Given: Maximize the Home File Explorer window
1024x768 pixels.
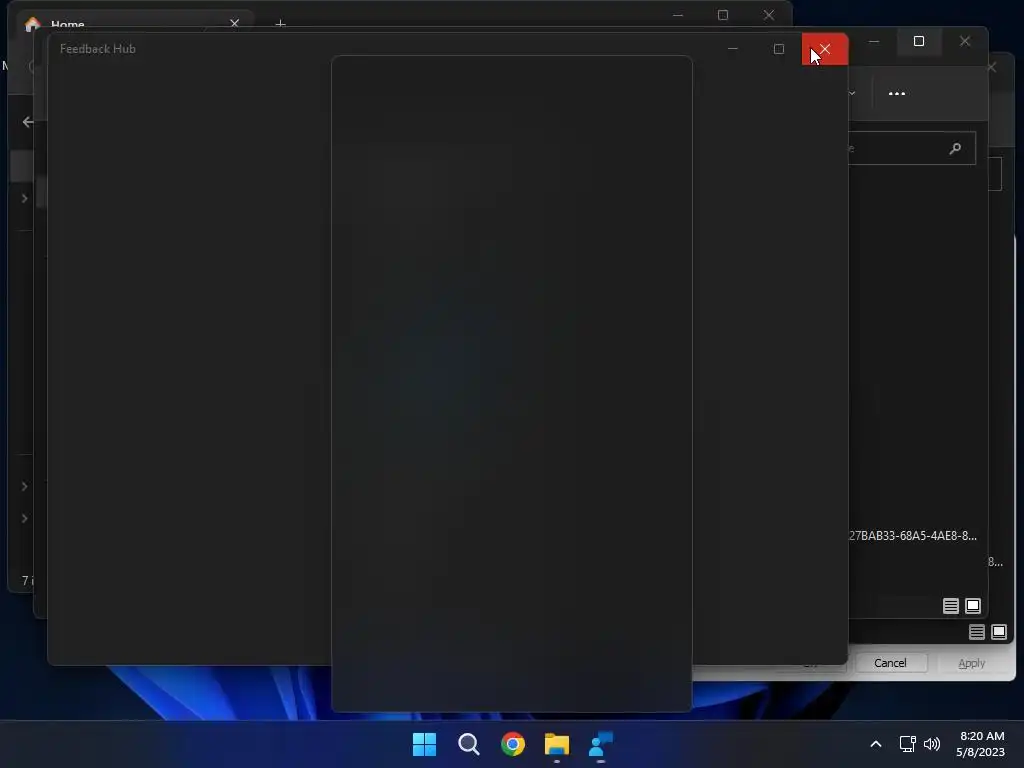Looking at the screenshot, I should pyautogui.click(x=723, y=14).
